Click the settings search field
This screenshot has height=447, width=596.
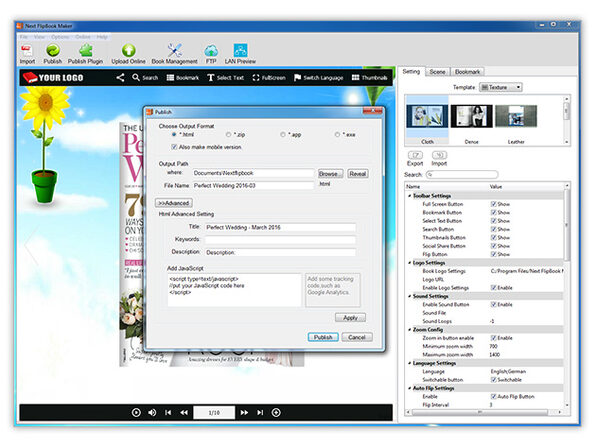462,174
